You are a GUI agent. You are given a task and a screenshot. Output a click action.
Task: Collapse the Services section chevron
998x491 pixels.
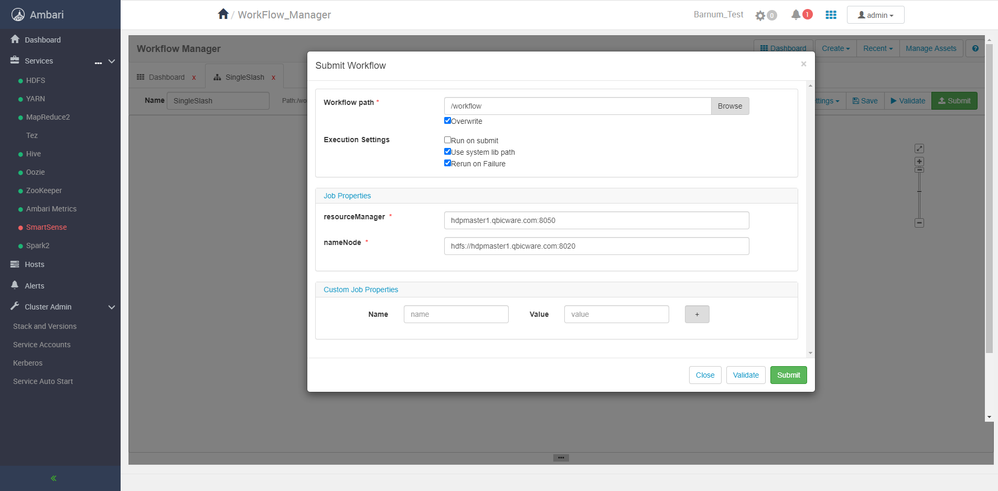(x=111, y=62)
